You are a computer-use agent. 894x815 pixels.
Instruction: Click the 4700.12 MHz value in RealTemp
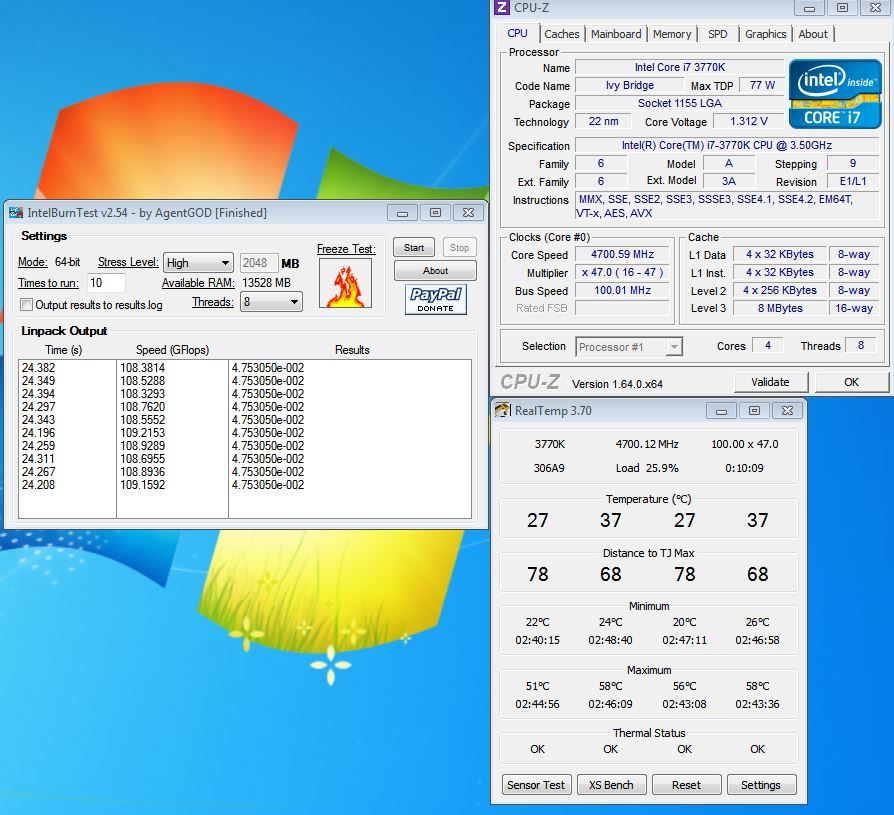[647, 444]
